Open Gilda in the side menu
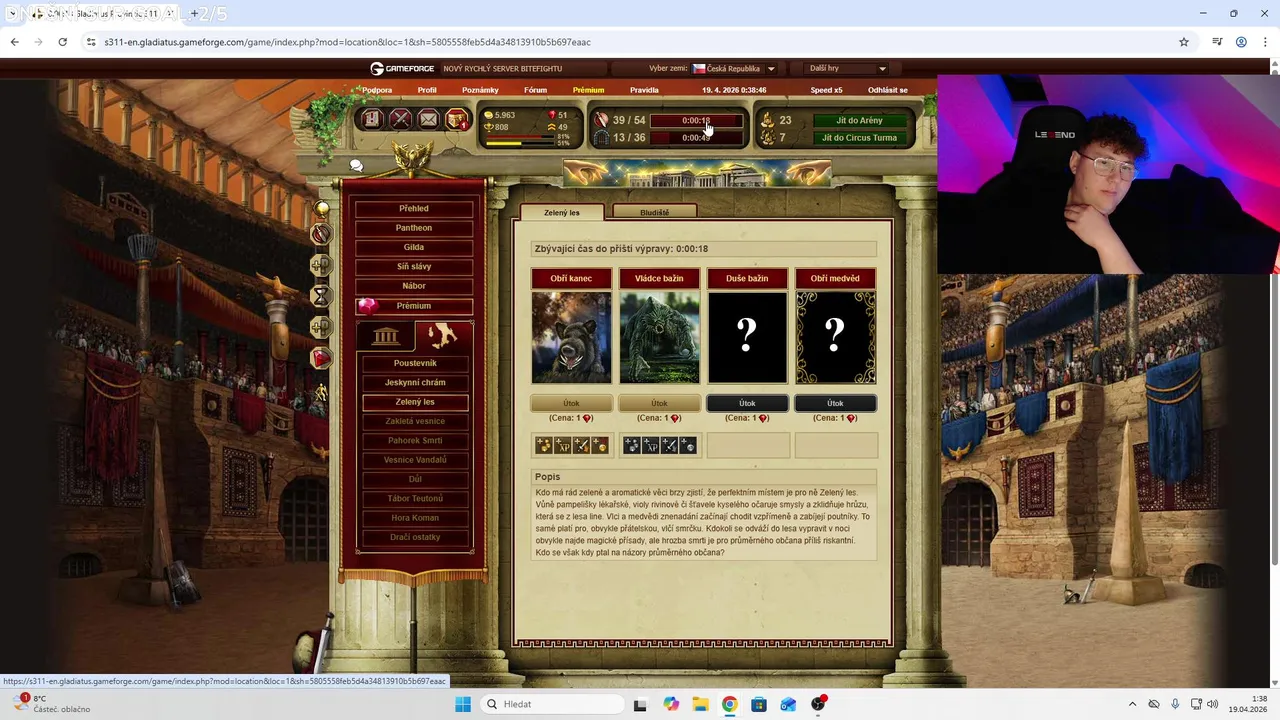 tap(414, 247)
